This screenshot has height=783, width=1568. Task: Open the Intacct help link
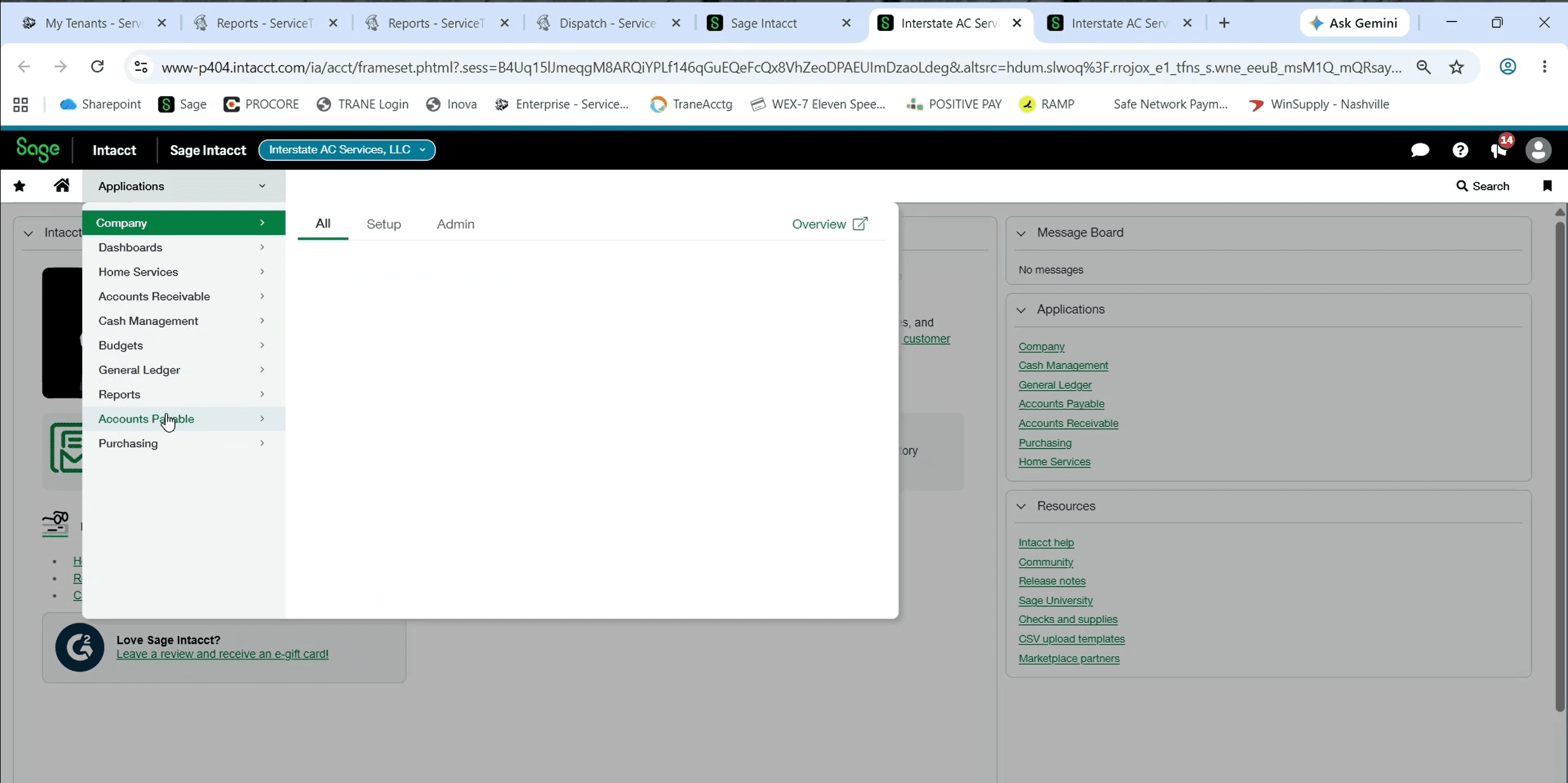point(1046,542)
